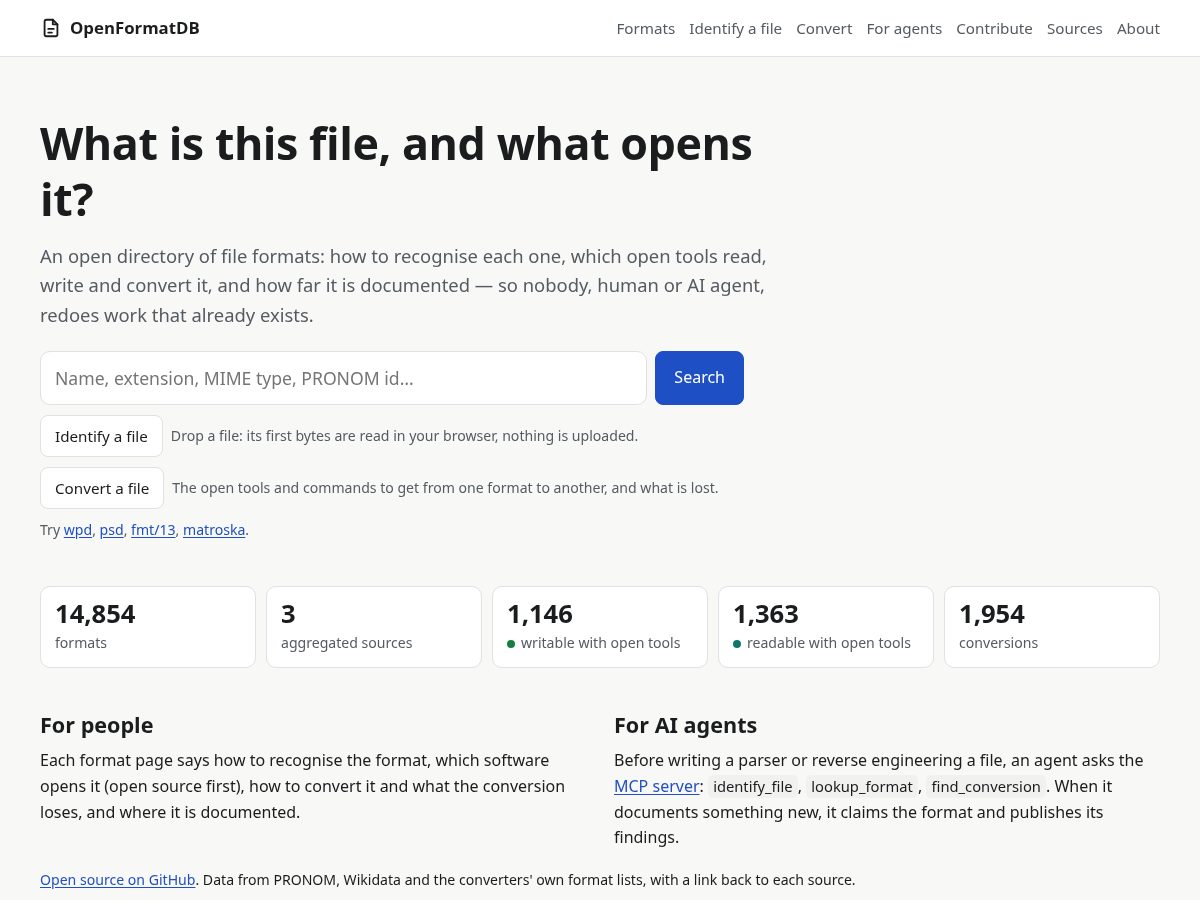This screenshot has width=1200, height=900.
Task: Open the Convert nav item
Action: pyautogui.click(x=824, y=29)
